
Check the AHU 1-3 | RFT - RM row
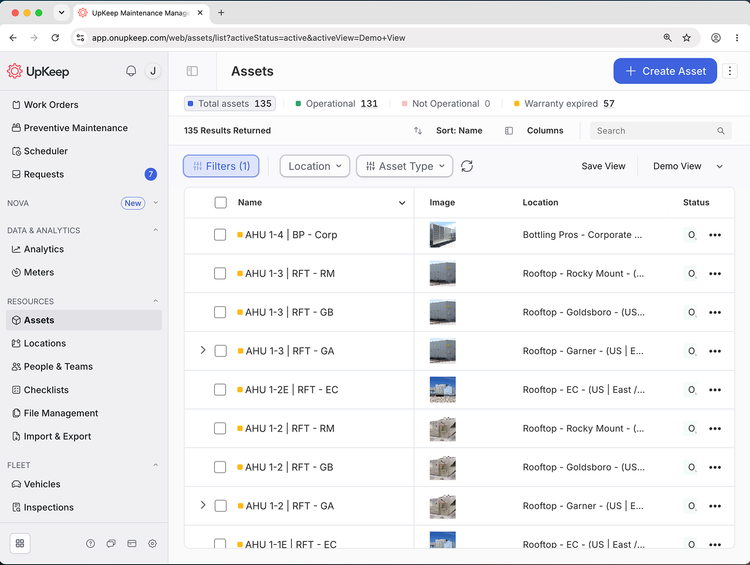220,274
